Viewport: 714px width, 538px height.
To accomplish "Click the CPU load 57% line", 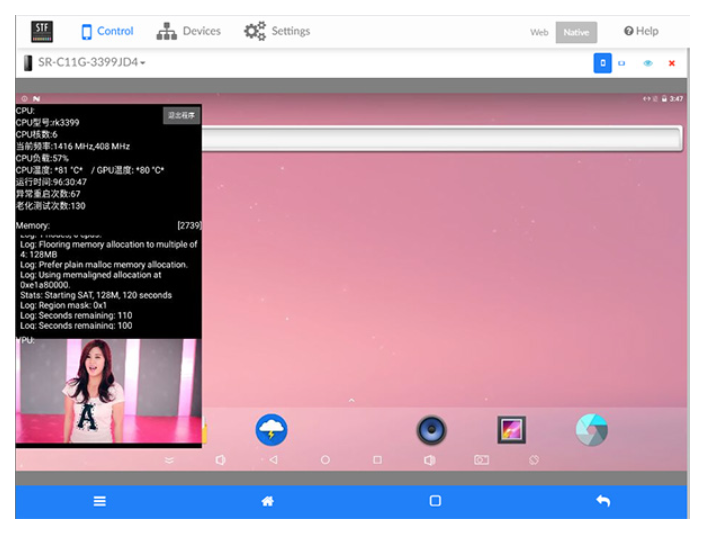I will tap(42, 158).
